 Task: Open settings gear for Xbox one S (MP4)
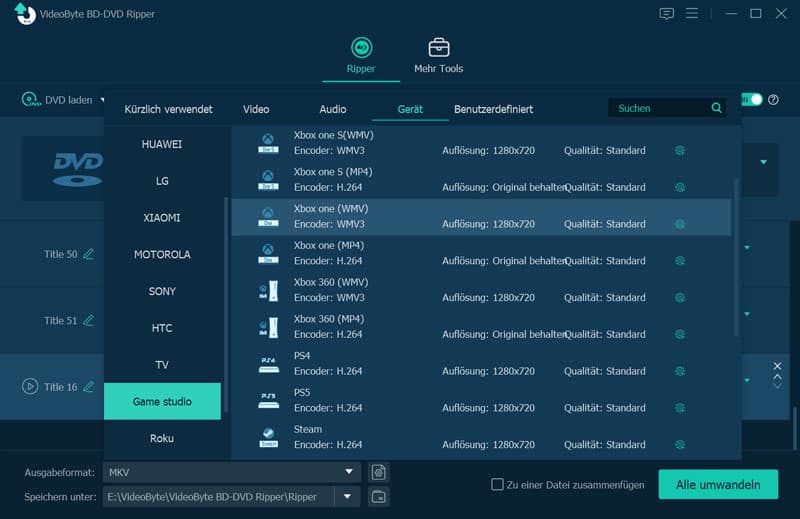680,187
